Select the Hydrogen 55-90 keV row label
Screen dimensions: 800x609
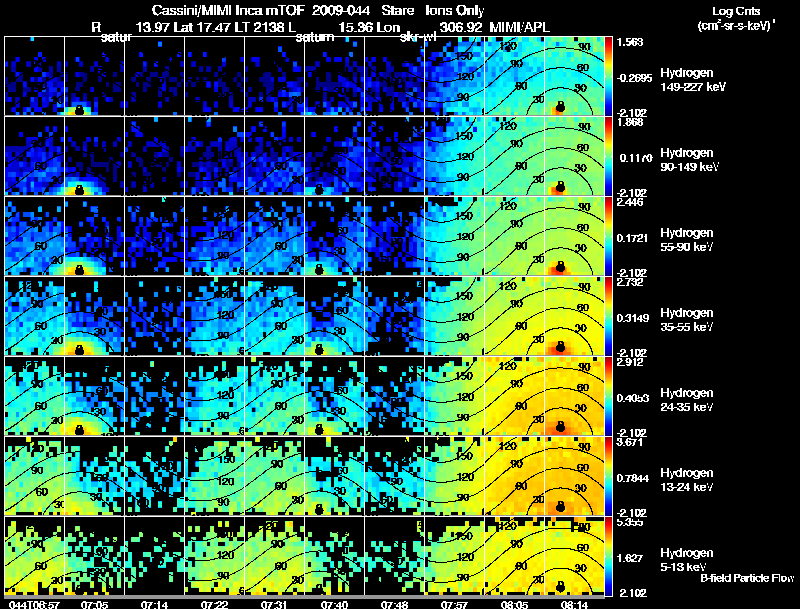coord(687,240)
